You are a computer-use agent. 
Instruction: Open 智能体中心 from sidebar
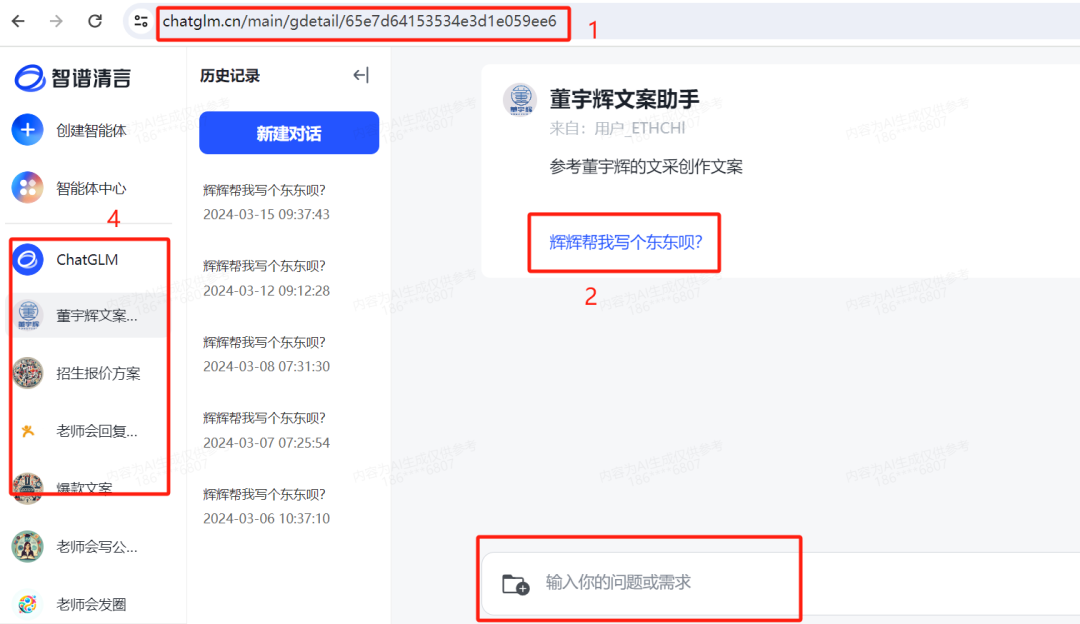70,188
